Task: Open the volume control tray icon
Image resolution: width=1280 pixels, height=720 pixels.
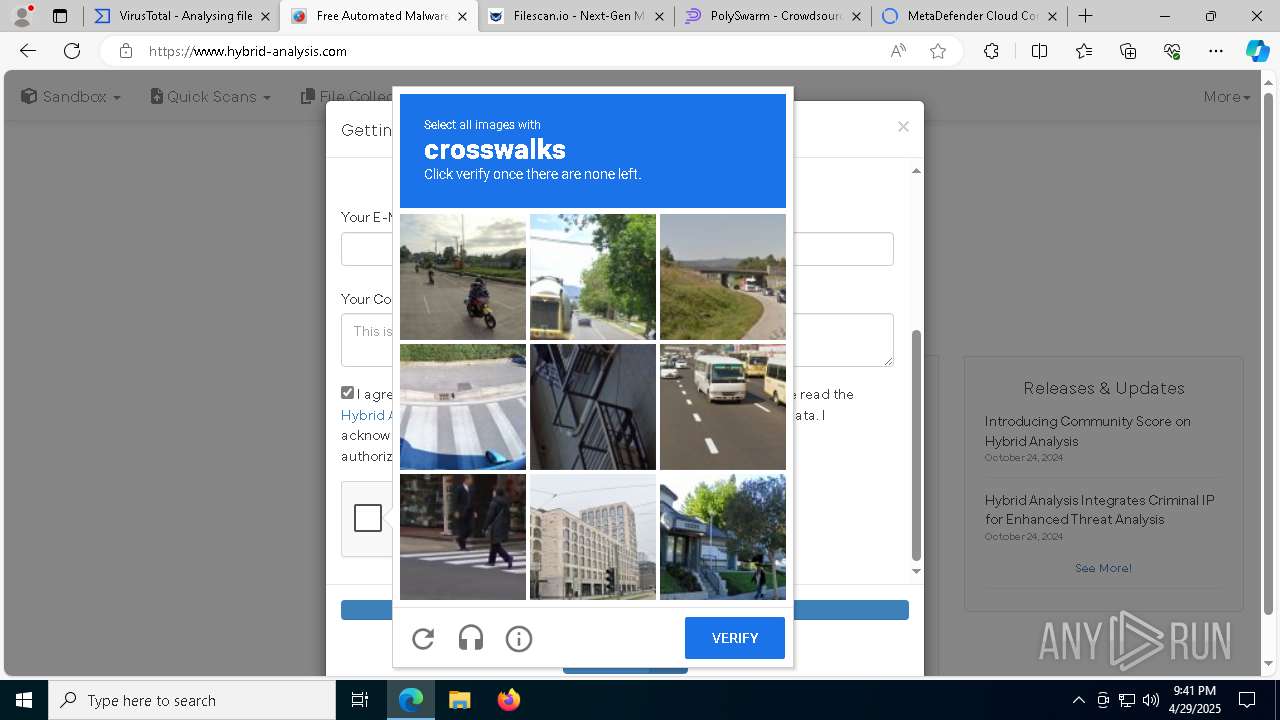Action: [x=1150, y=700]
